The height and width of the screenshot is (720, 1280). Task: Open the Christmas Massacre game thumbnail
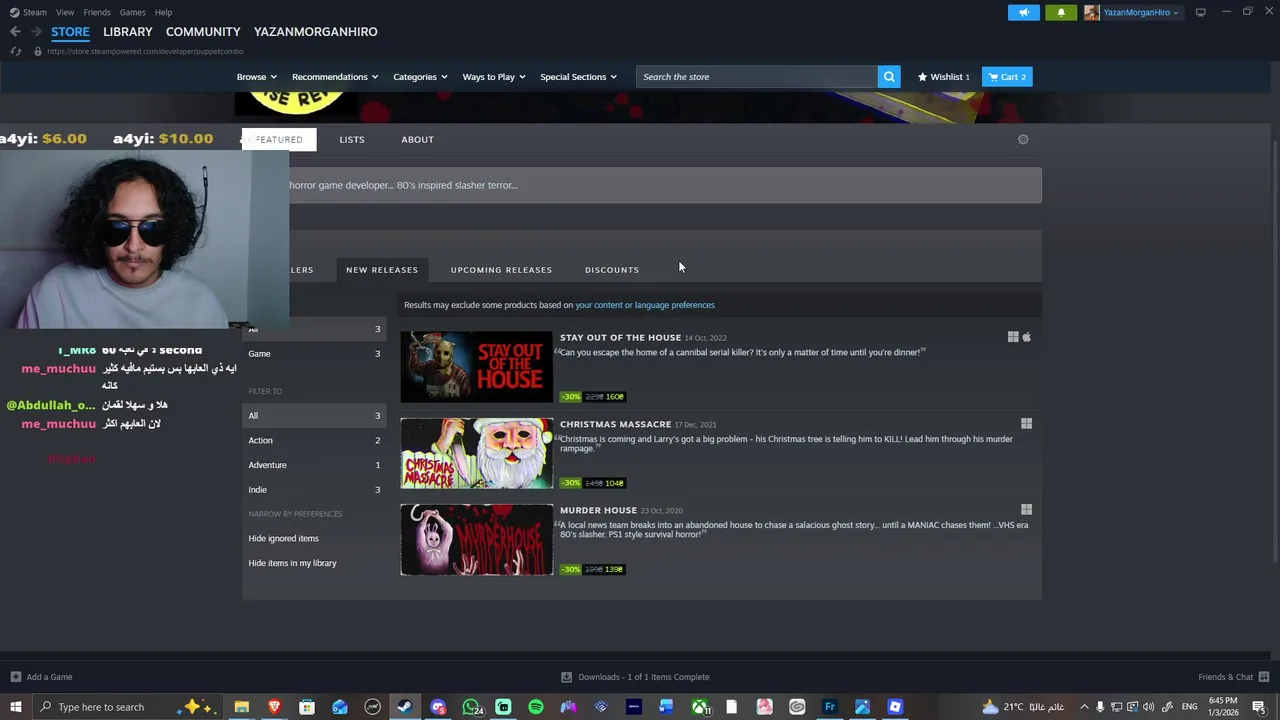pos(476,454)
